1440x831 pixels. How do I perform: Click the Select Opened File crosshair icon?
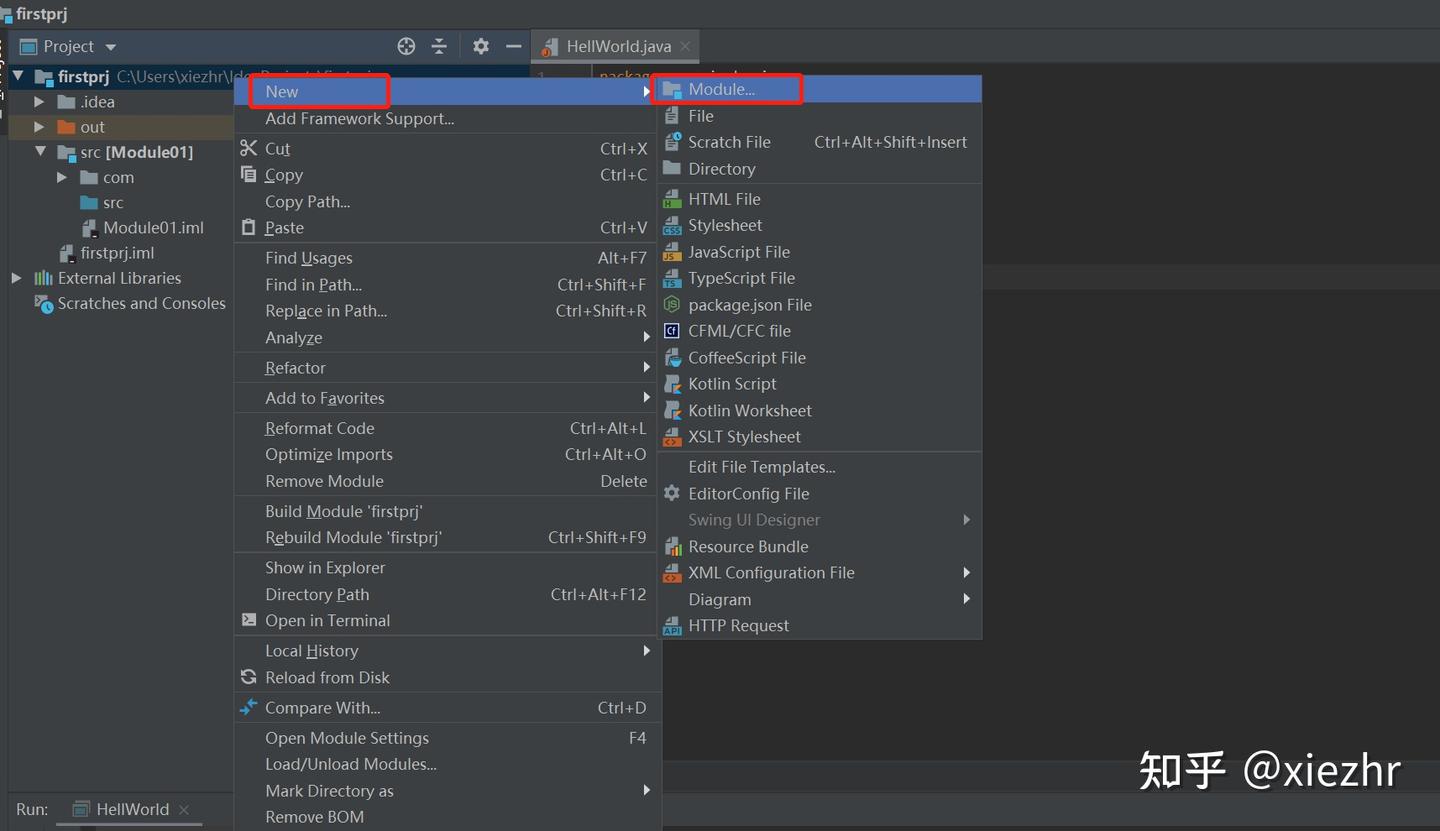coord(405,46)
